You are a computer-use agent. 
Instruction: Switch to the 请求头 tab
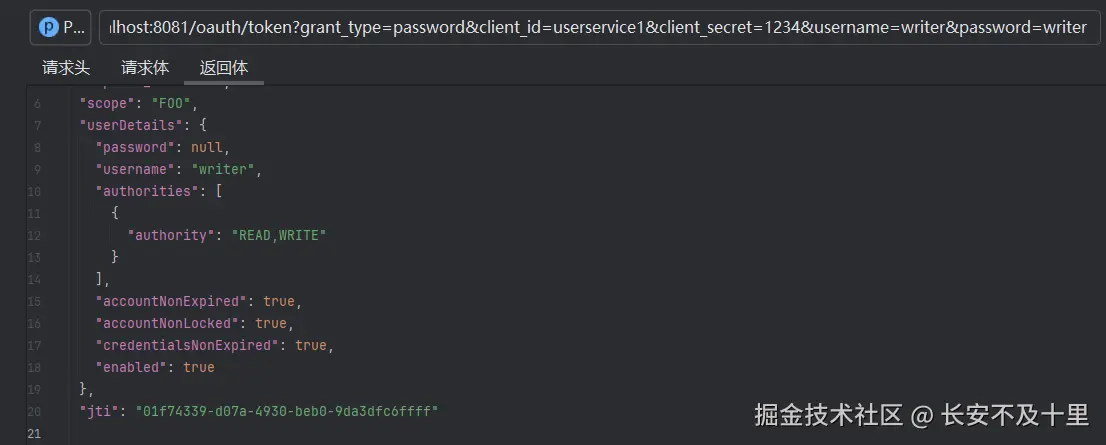[66, 68]
